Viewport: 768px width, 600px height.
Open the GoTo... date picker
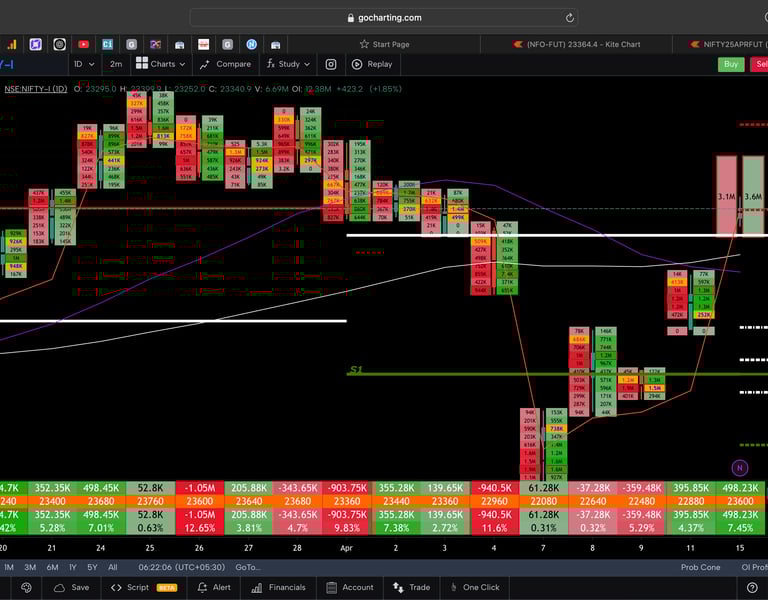248,567
